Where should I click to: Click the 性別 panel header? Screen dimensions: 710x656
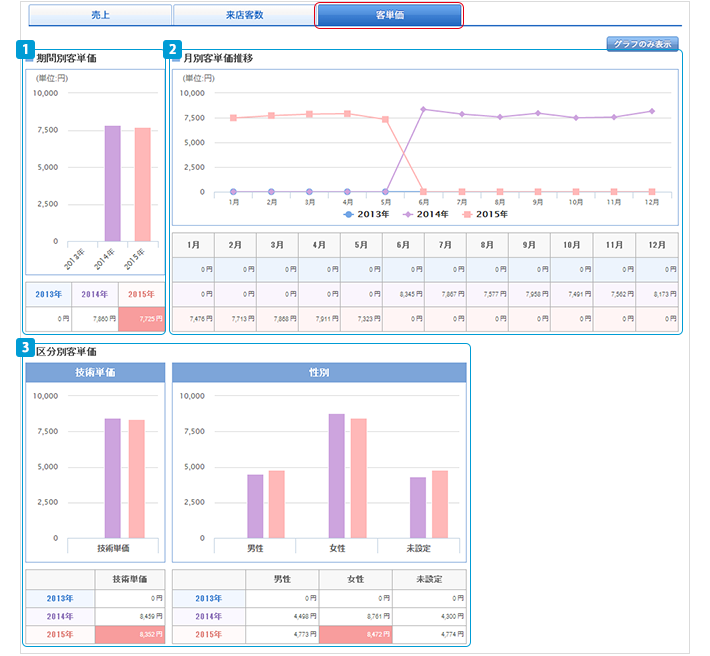click(x=319, y=372)
